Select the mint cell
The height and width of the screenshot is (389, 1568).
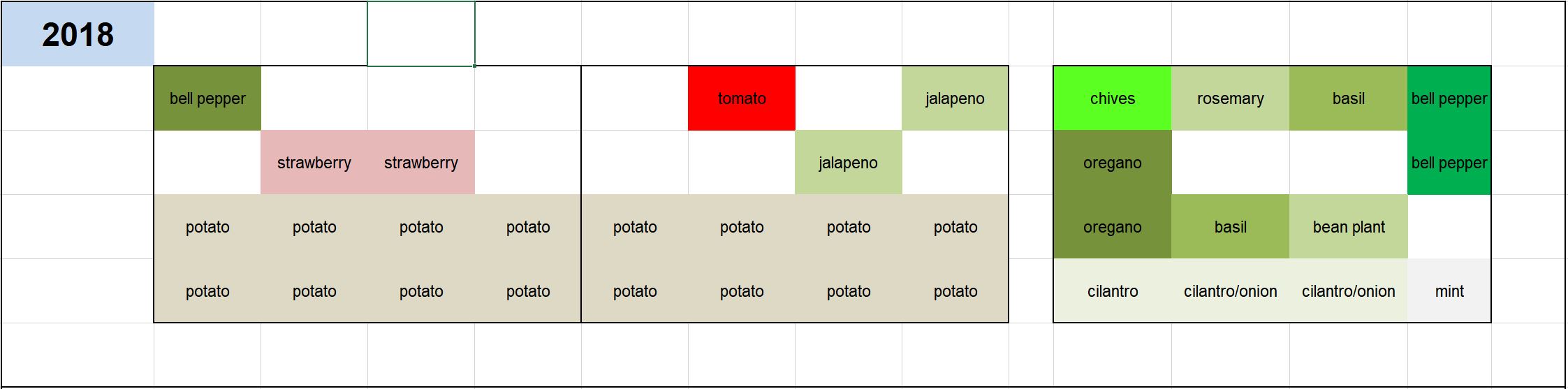(1449, 291)
